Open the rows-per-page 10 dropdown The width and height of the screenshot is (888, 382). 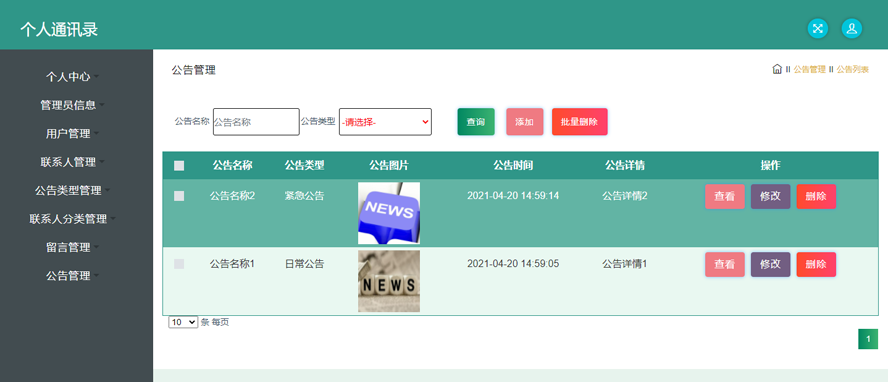(x=183, y=322)
